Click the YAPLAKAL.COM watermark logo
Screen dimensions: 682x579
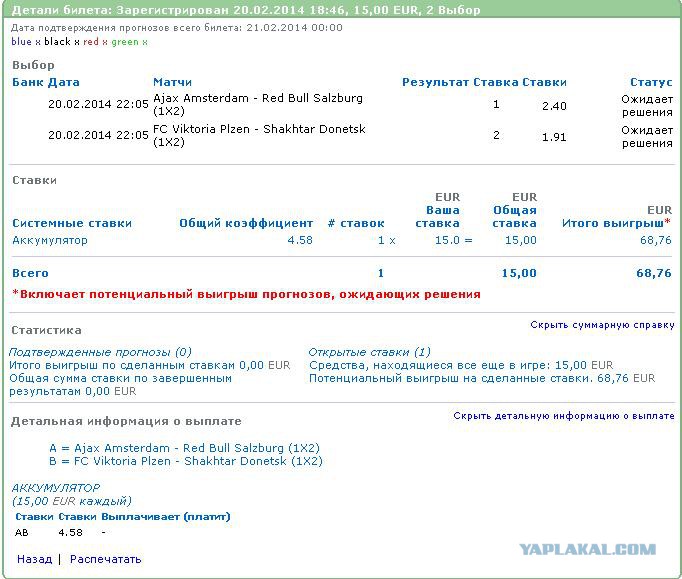(x=587, y=549)
